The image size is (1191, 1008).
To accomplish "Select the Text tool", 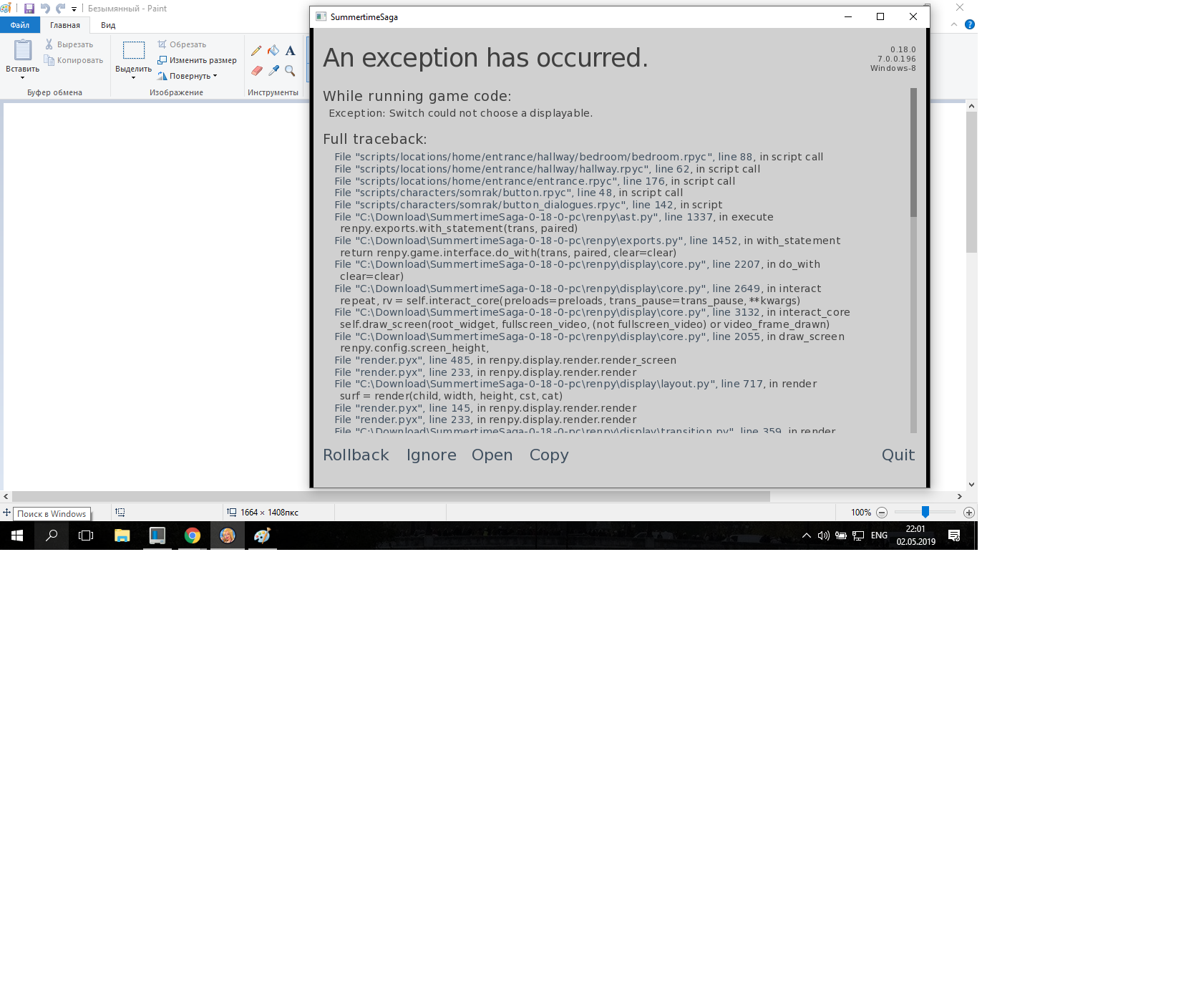I will tap(290, 51).
